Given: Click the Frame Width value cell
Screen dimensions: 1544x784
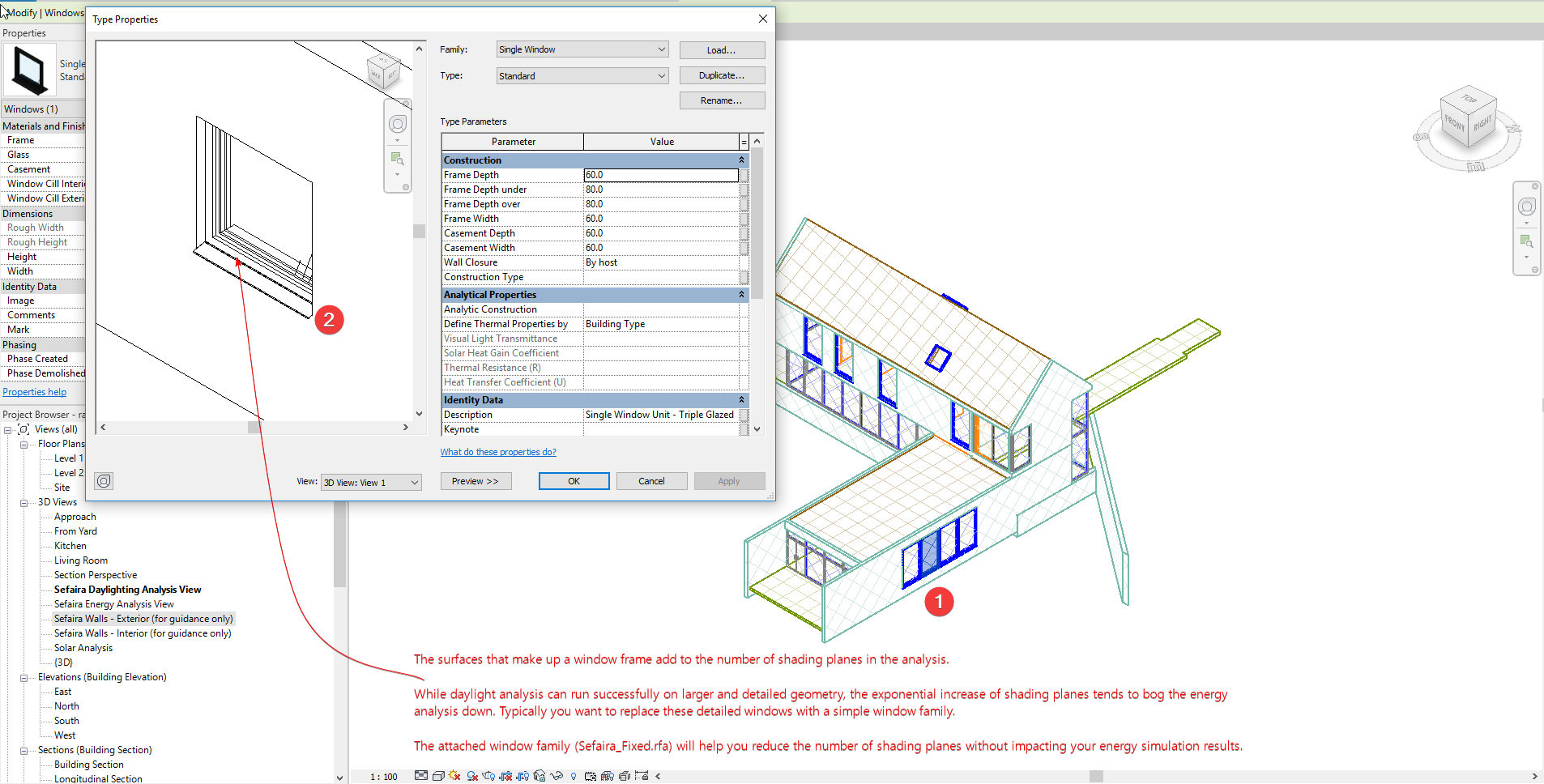Looking at the screenshot, I should point(661,219).
